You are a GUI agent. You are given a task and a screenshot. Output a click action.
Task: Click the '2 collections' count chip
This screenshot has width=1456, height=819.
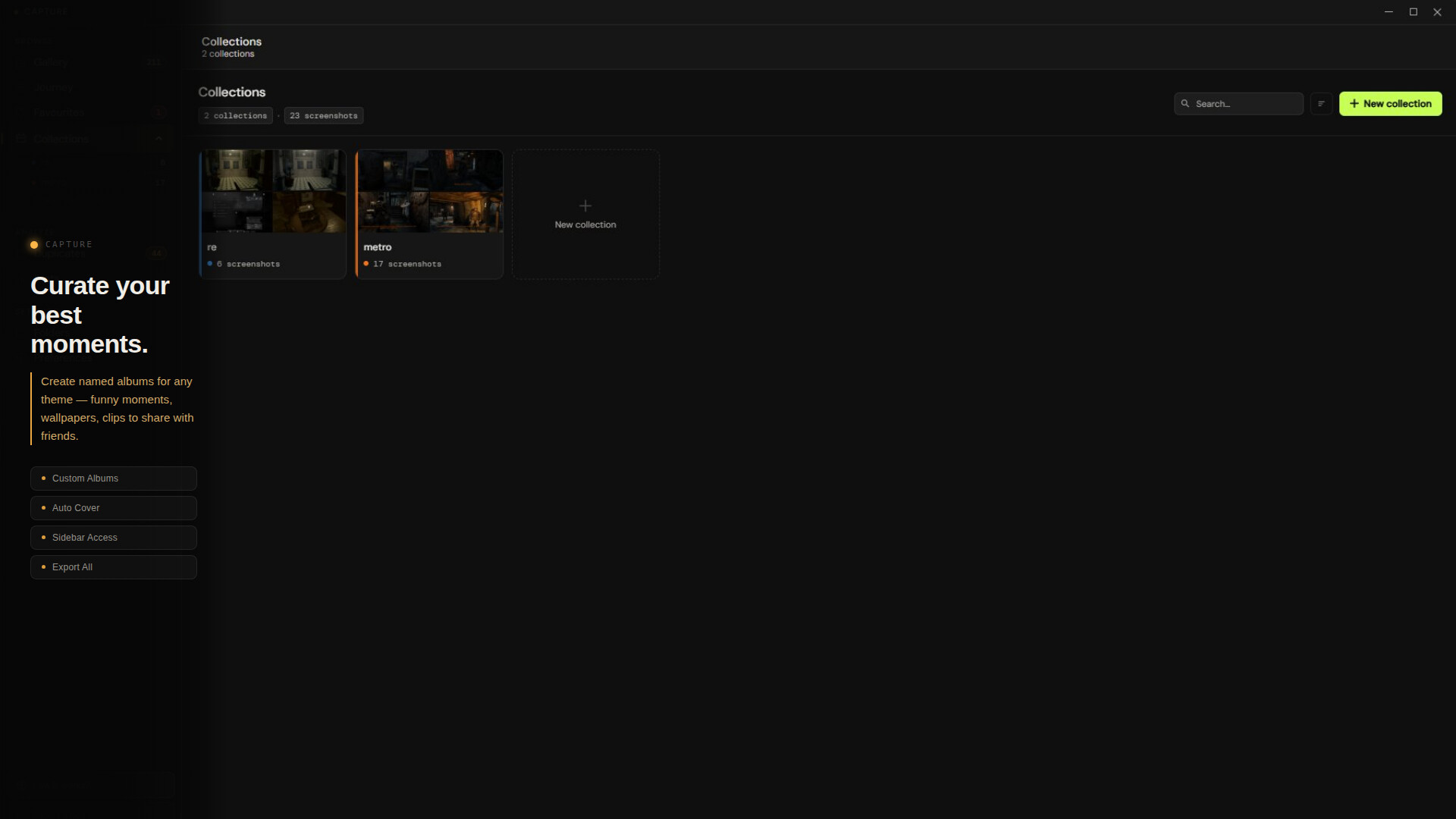pyautogui.click(x=236, y=115)
